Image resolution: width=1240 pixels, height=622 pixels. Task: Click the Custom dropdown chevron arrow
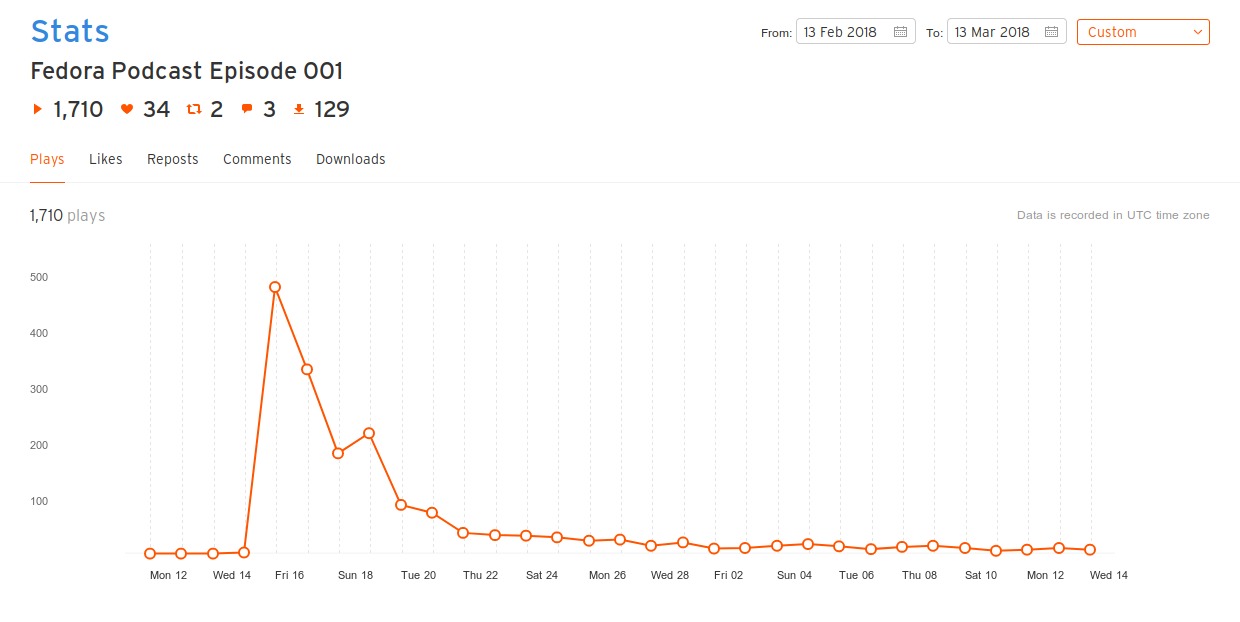point(1197,32)
